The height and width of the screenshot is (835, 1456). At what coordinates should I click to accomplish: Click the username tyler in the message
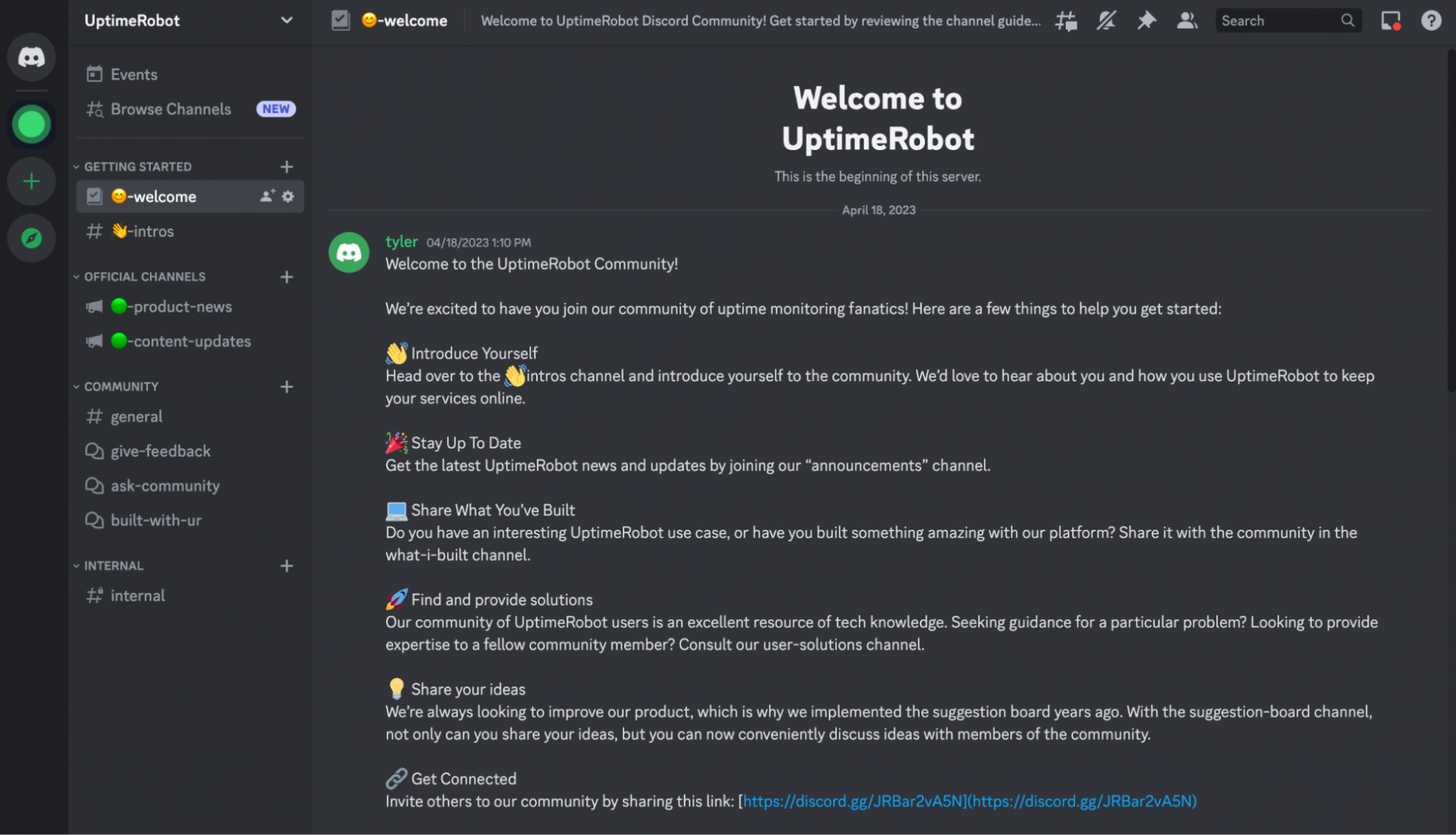402,241
